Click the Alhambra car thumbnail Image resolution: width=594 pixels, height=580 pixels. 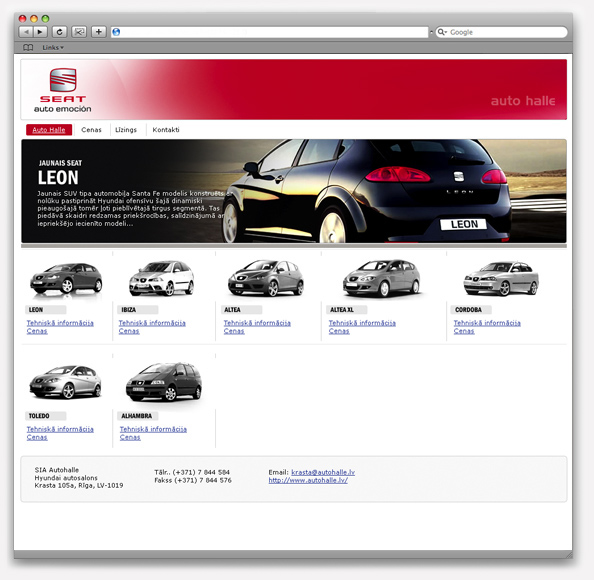164,382
